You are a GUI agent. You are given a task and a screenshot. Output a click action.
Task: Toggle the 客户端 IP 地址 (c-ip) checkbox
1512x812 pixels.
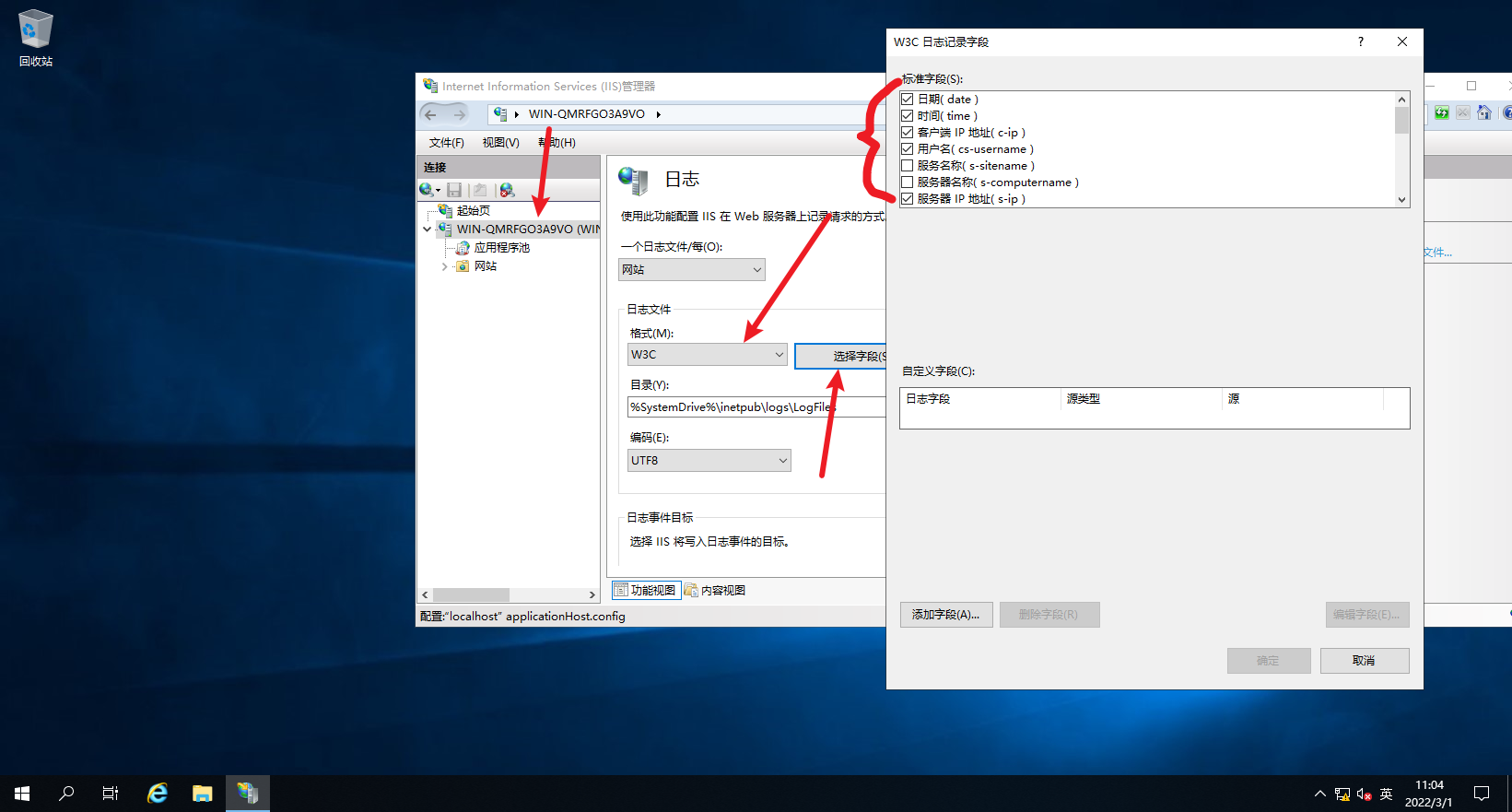click(908, 133)
